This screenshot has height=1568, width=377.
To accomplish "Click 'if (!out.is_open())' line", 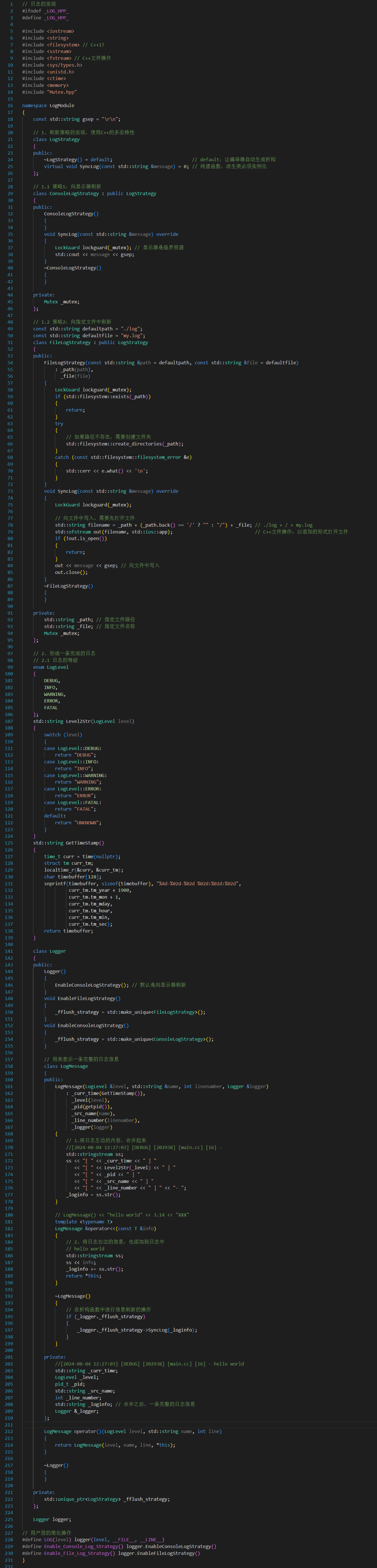I will [81, 538].
